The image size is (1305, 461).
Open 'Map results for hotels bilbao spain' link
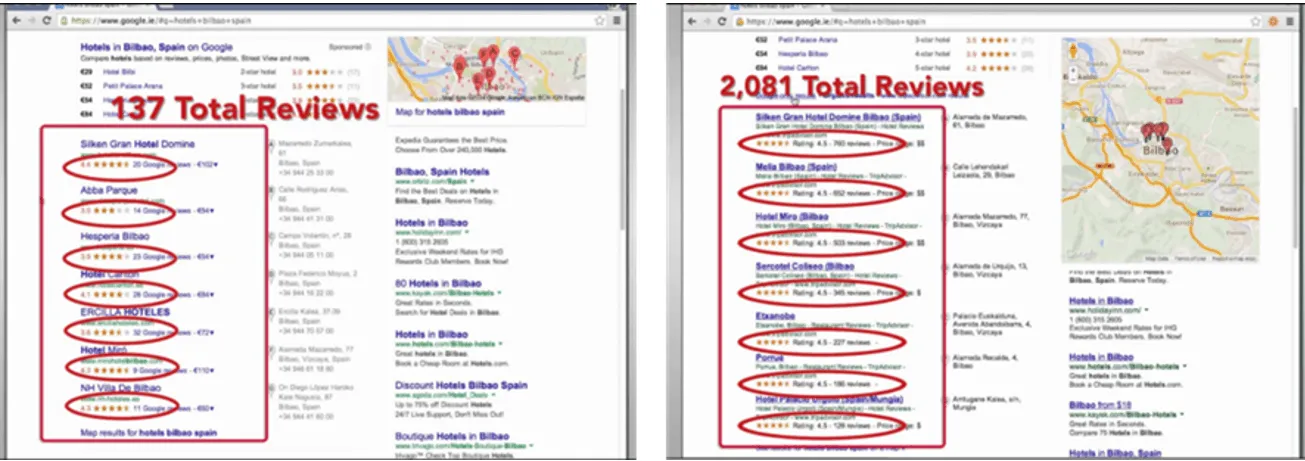tap(148, 433)
